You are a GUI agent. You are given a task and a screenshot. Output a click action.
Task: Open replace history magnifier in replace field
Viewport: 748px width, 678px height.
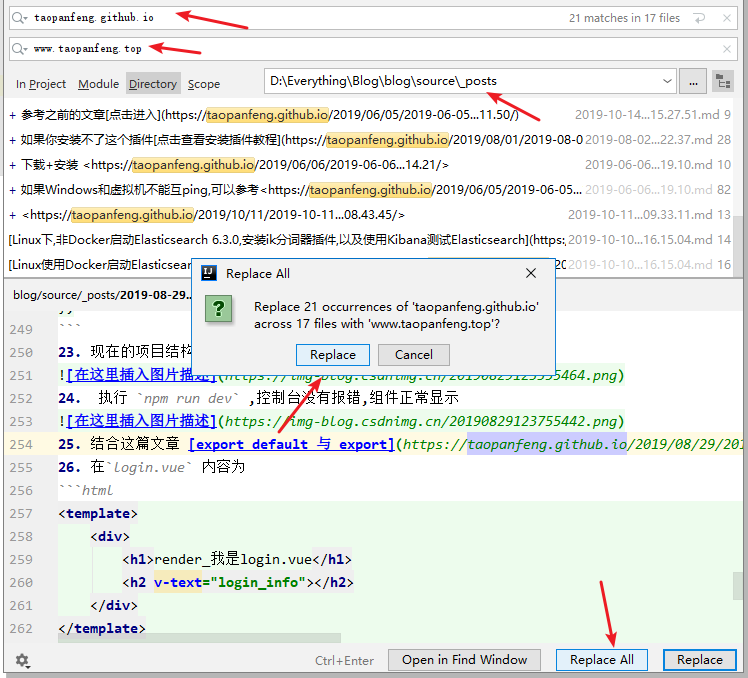pyautogui.click(x=20, y=49)
